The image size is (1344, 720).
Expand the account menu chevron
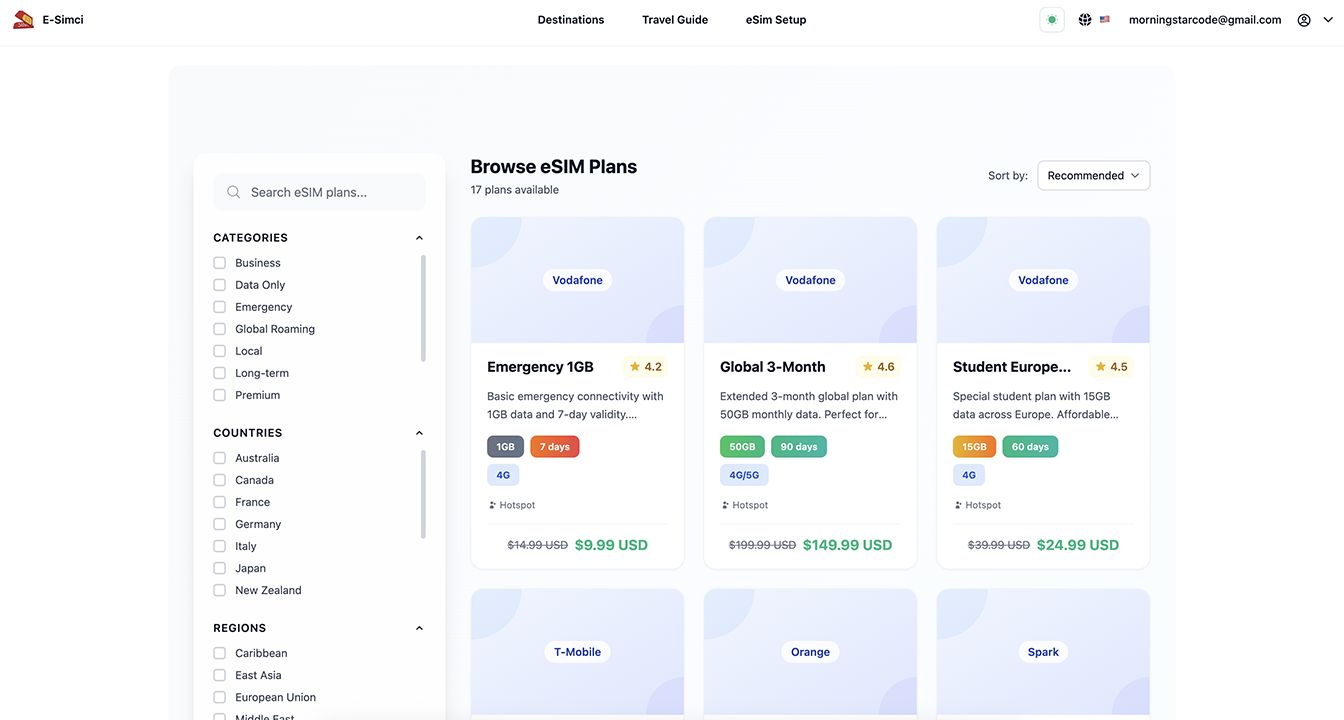point(1328,20)
